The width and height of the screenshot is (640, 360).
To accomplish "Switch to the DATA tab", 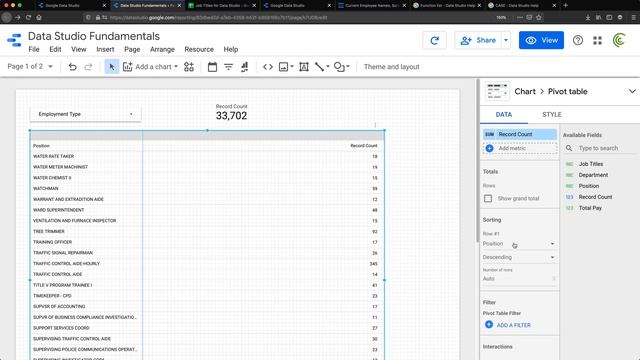I will pos(504,115).
